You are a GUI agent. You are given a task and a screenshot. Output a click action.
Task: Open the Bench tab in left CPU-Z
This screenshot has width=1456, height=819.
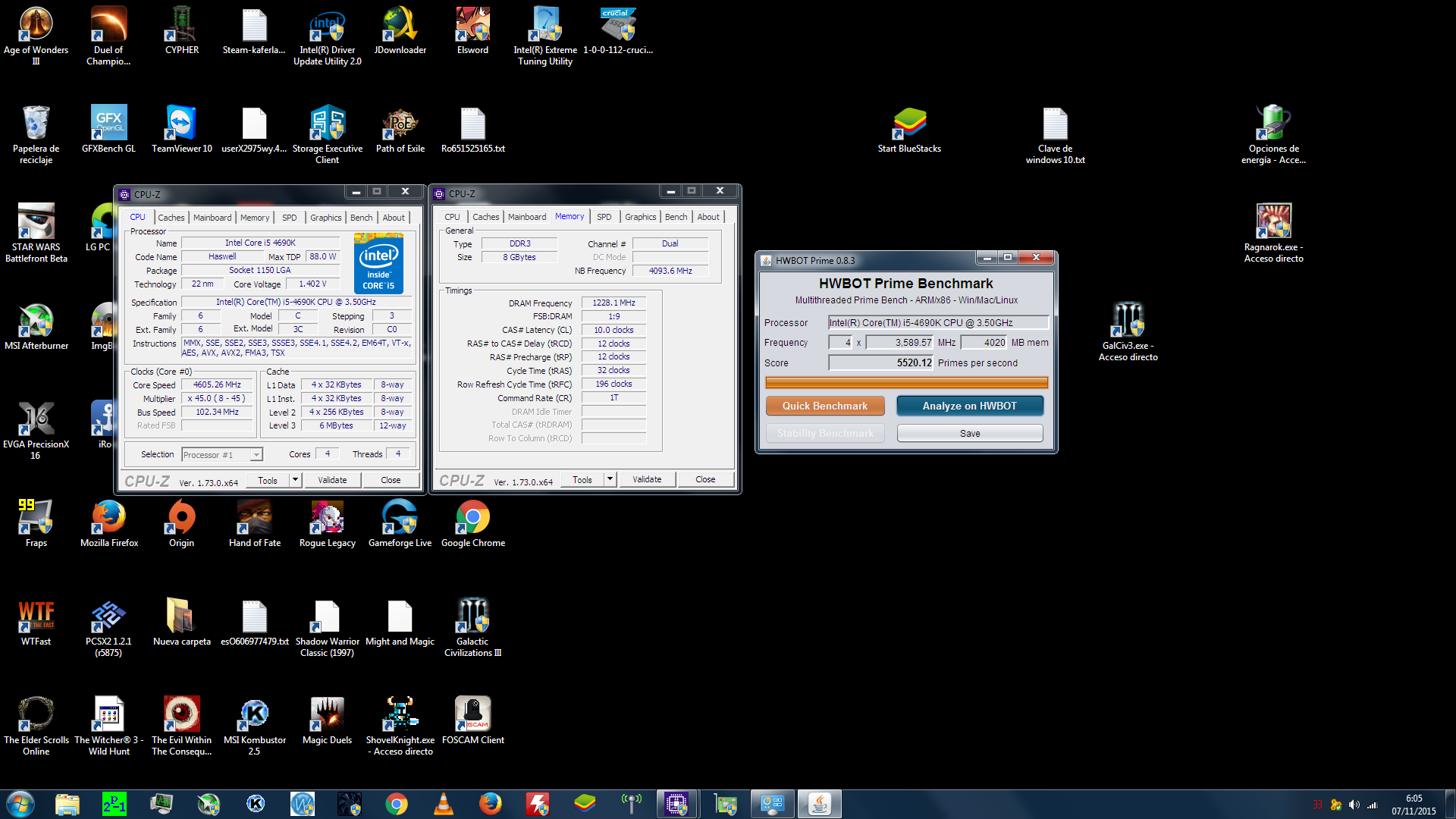tap(361, 218)
